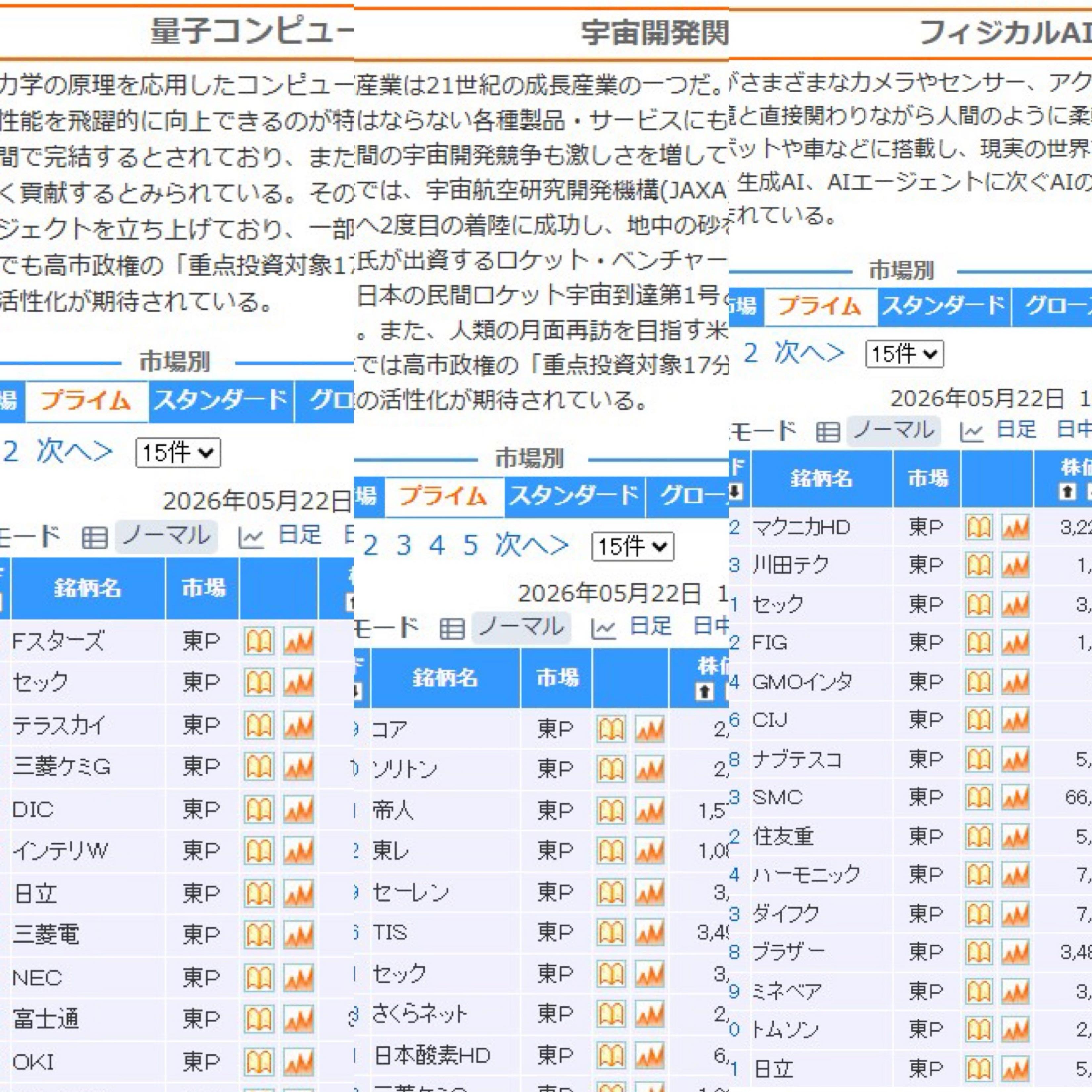This screenshot has height=1092, width=1092.
Task: Open DIC chart icon
Action: point(298,809)
